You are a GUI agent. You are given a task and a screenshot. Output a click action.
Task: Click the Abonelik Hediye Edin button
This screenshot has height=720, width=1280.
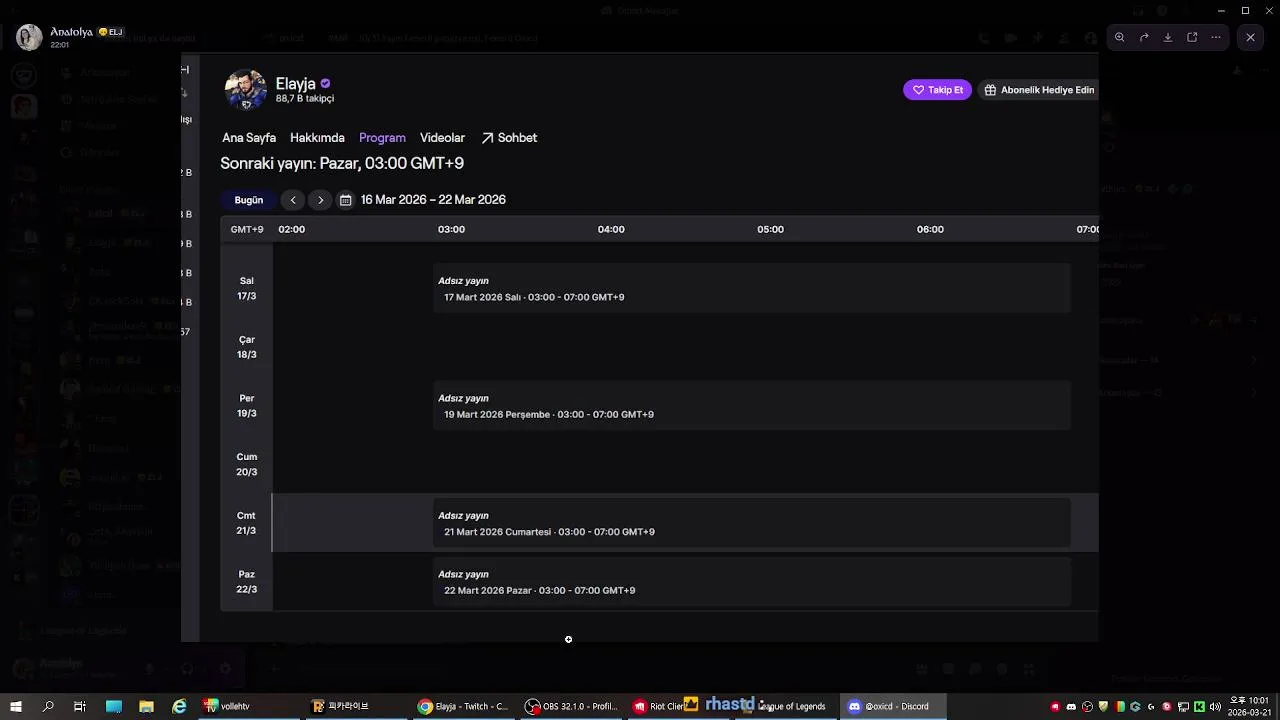pyautogui.click(x=1039, y=90)
